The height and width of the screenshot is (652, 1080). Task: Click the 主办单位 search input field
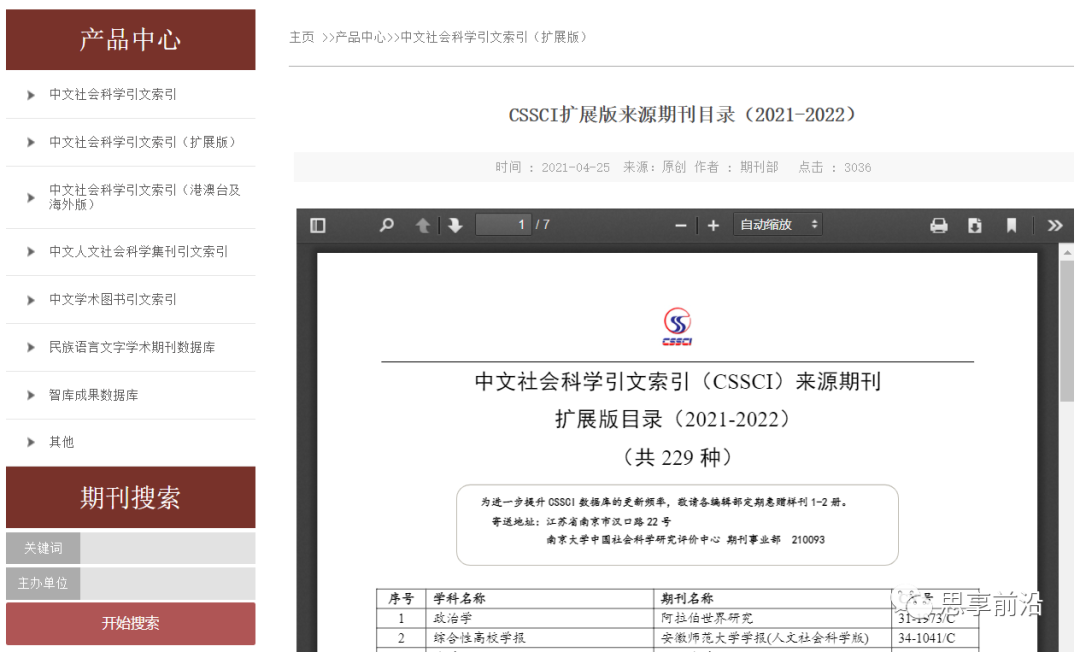click(x=167, y=583)
